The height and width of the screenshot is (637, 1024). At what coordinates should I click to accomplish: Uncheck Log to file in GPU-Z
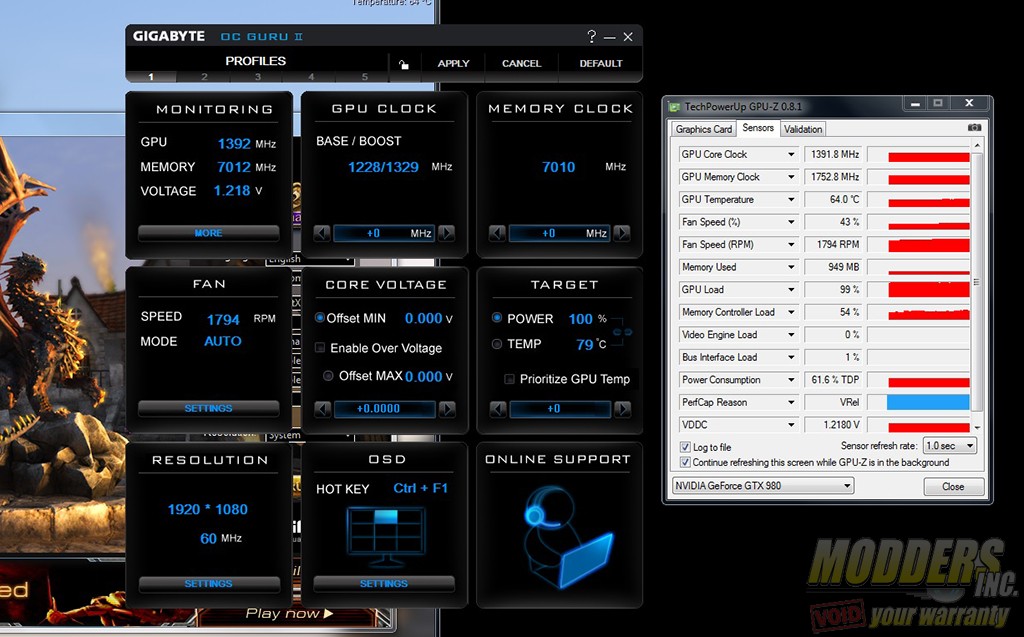coord(685,447)
